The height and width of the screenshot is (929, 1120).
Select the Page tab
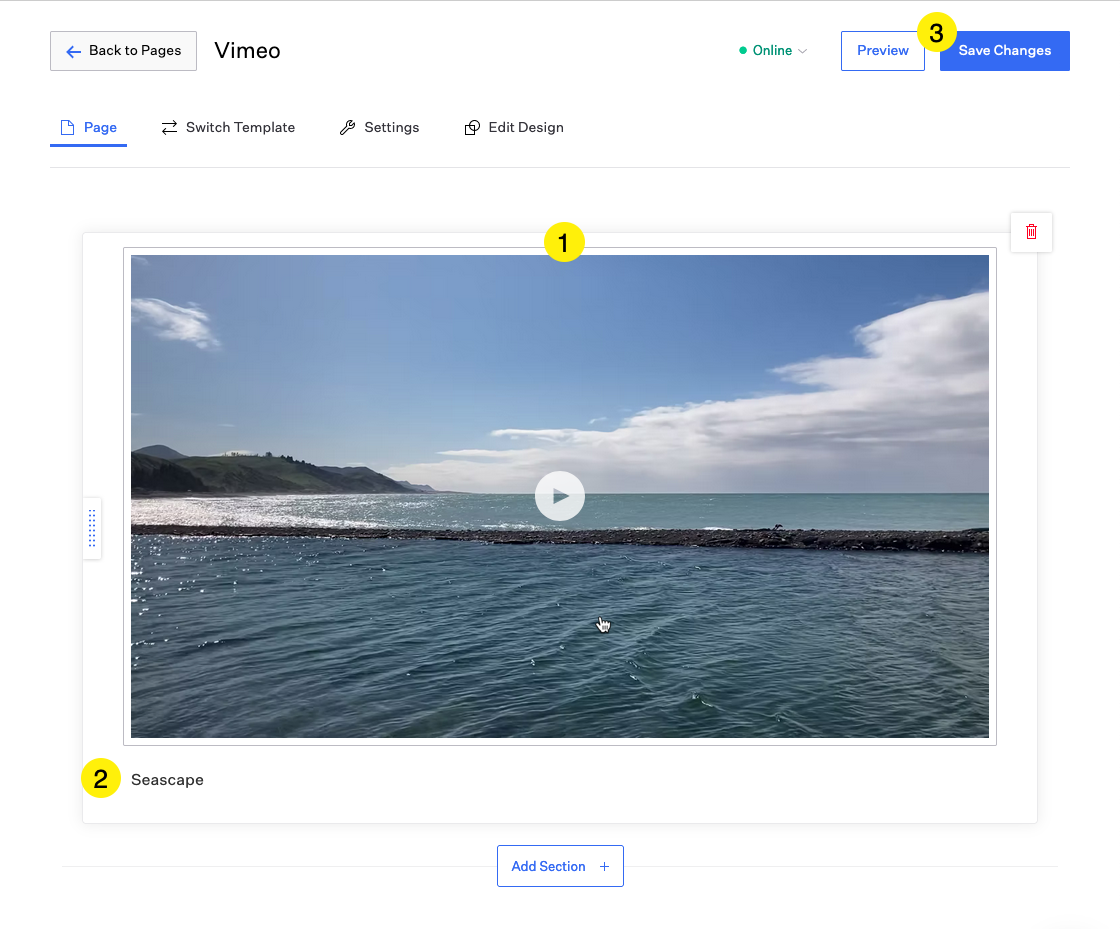(x=89, y=128)
